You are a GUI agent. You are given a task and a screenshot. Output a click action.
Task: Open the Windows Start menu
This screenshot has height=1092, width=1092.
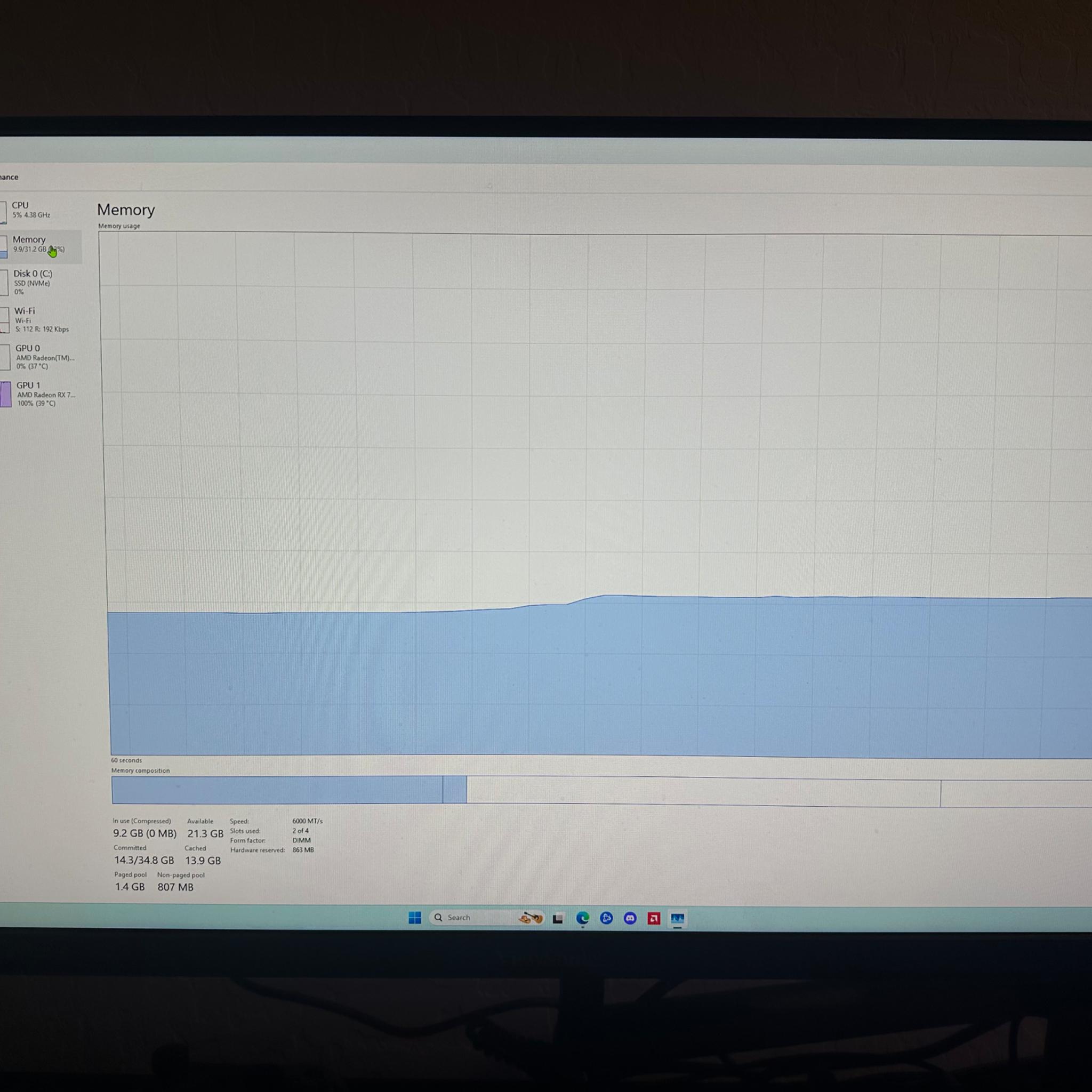pos(415,917)
